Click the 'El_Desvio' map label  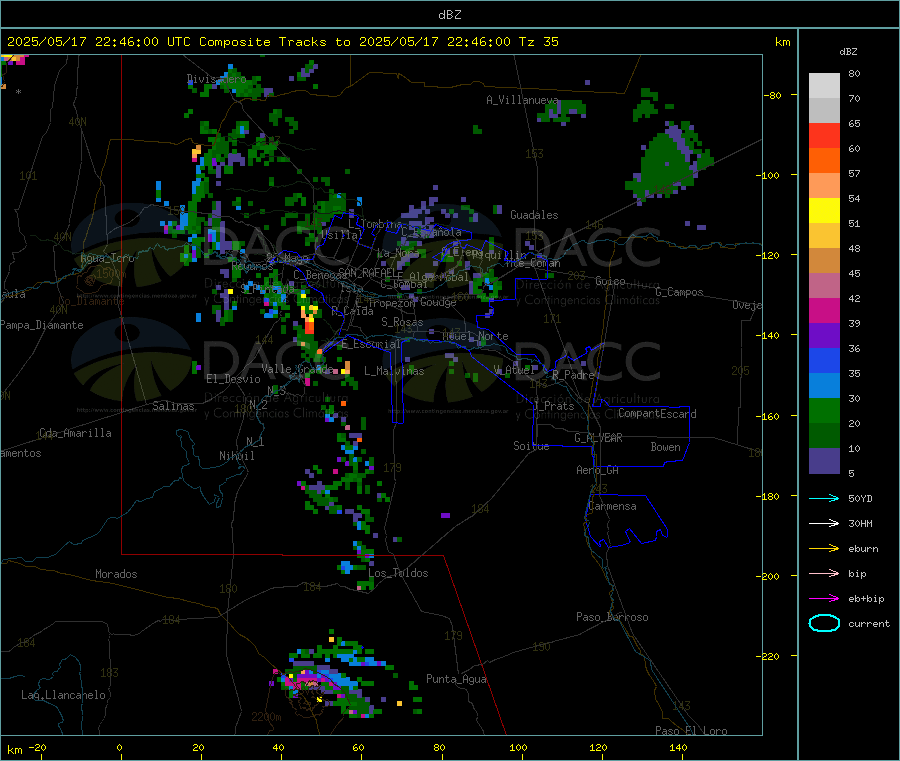(x=233, y=379)
